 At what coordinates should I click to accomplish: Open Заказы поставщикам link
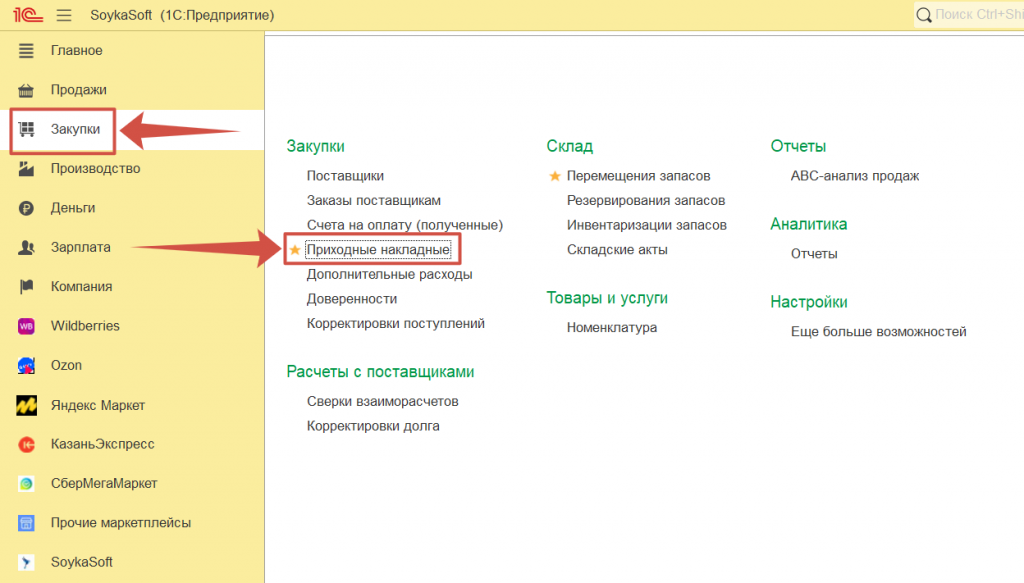[x=373, y=200]
